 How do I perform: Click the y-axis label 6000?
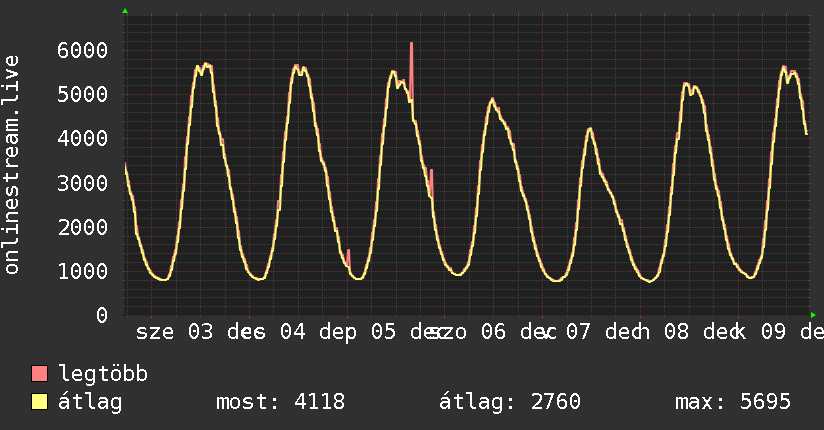(83, 50)
